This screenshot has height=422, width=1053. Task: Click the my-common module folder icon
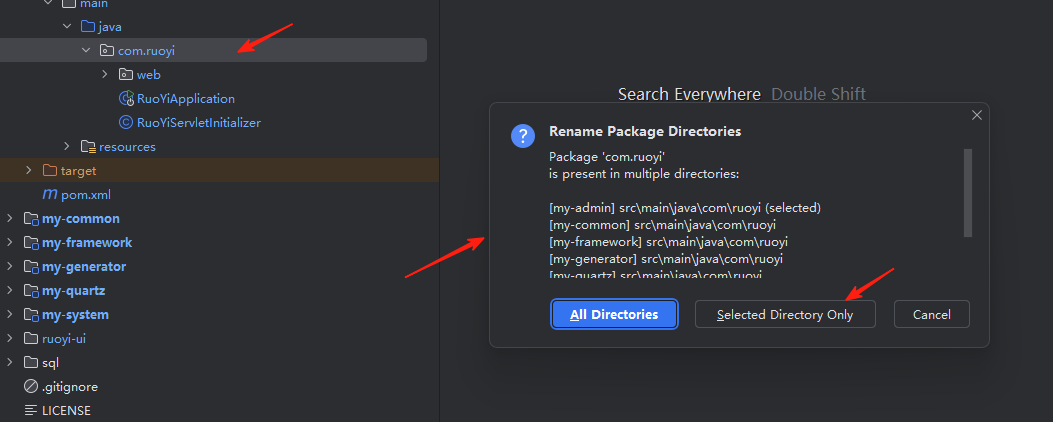click(x=30, y=219)
